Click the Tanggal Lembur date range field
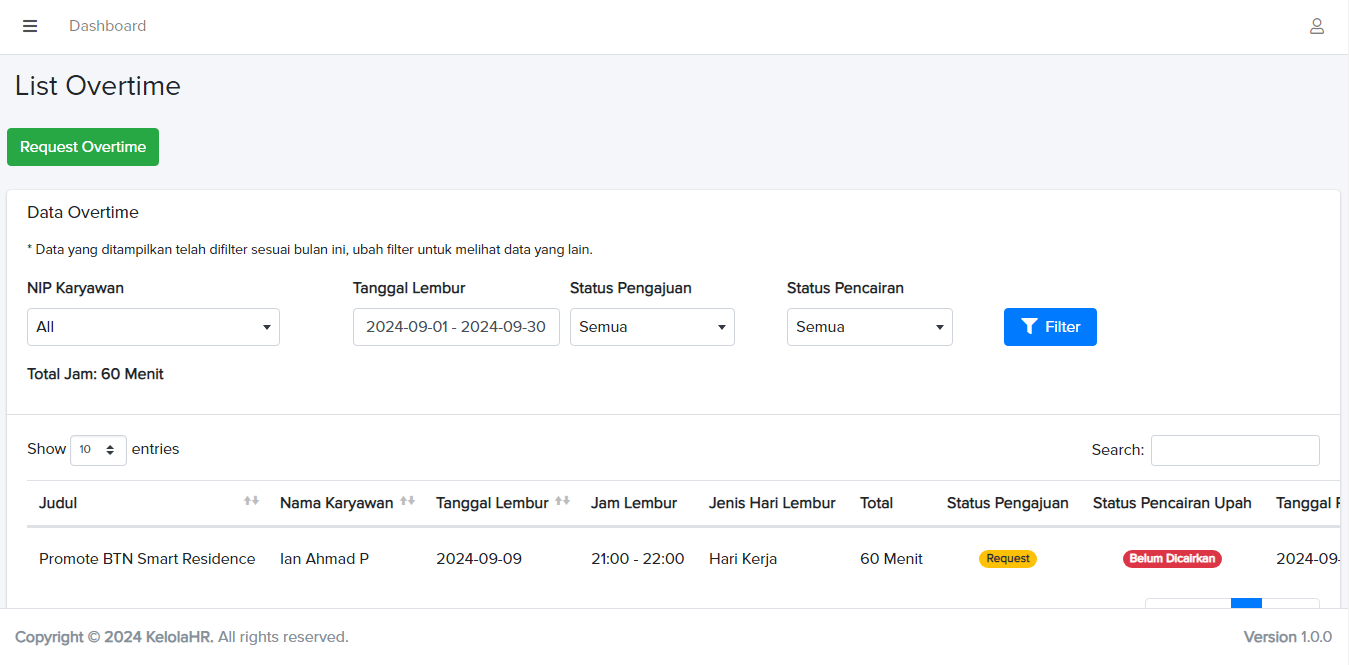Screen dimensions: 1349x665 tap(456, 327)
